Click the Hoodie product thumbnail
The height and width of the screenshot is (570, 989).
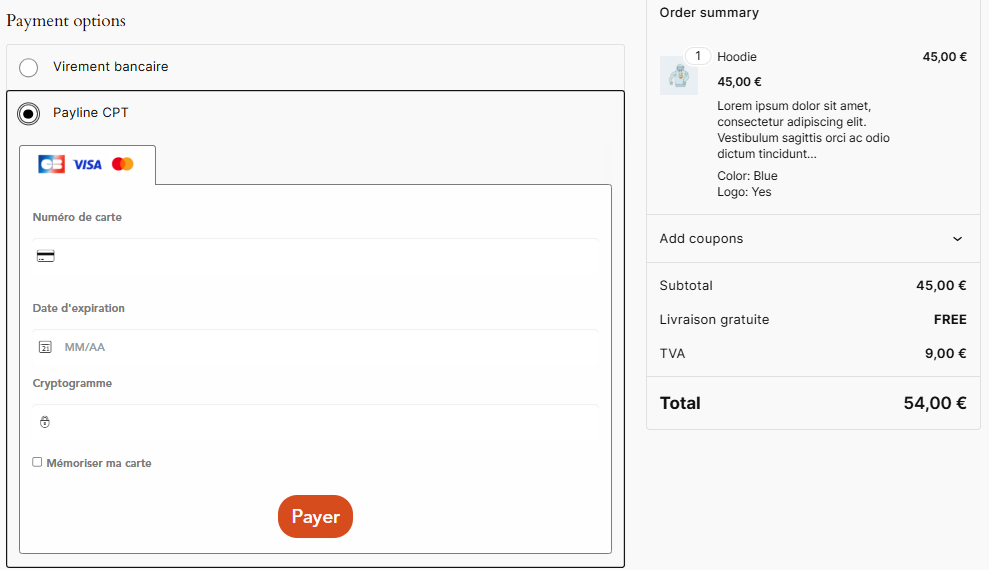[x=679, y=76]
